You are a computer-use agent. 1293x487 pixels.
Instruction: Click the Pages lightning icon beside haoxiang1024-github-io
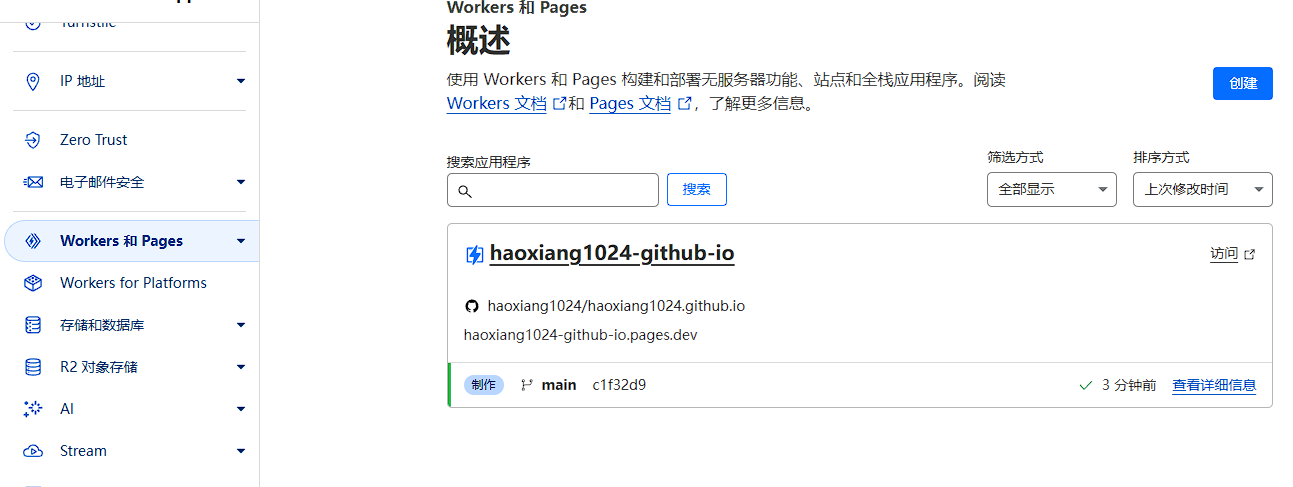(x=475, y=255)
